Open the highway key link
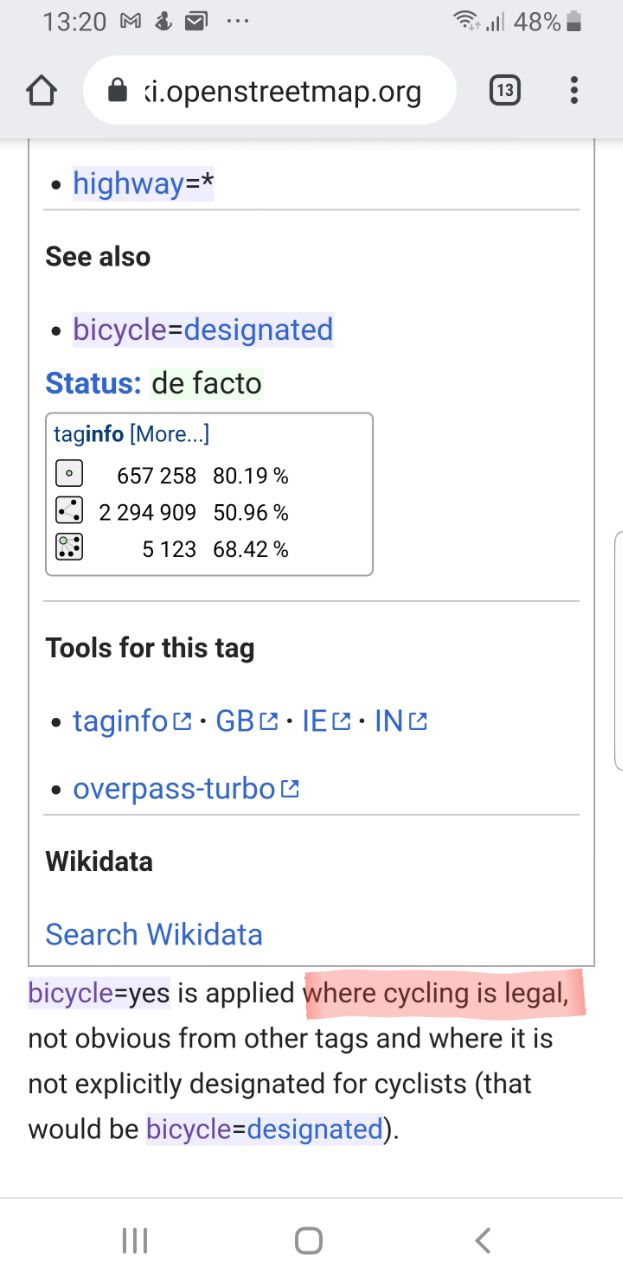The image size is (623, 1280). pos(128,184)
